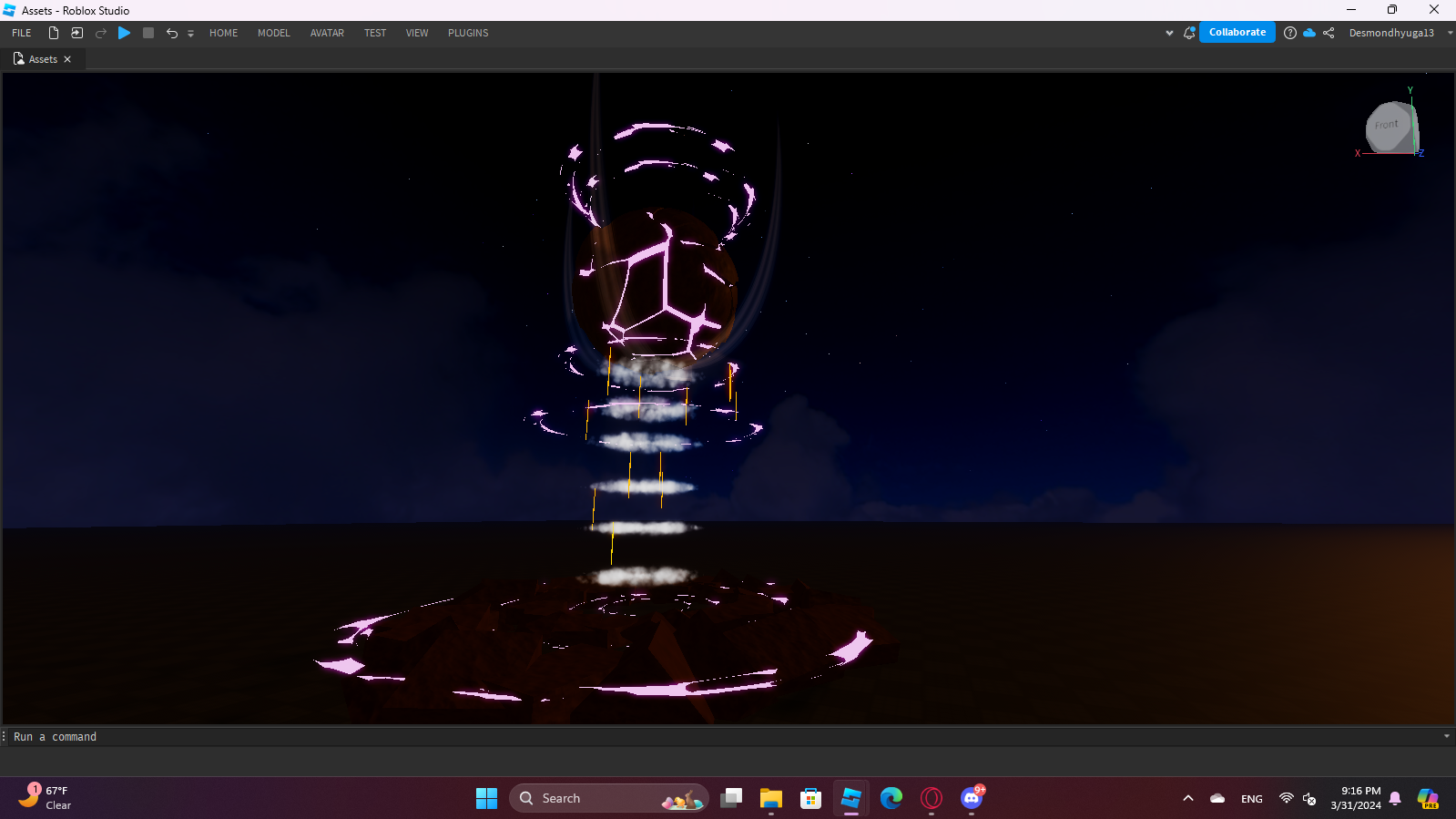Open Microsoft Store from taskbar
This screenshot has width=1456, height=819.
click(811, 798)
